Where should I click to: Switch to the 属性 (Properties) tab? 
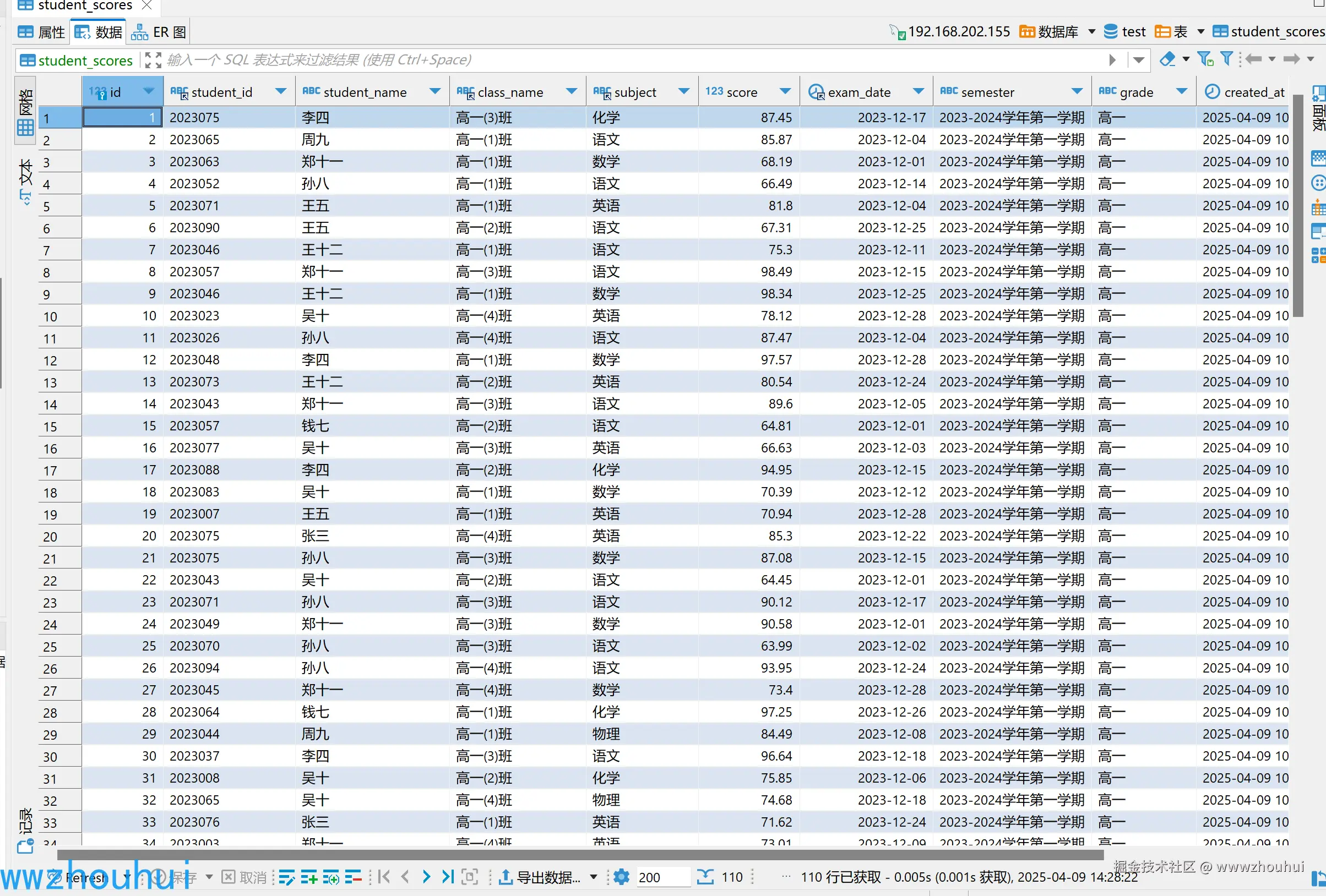pos(41,32)
